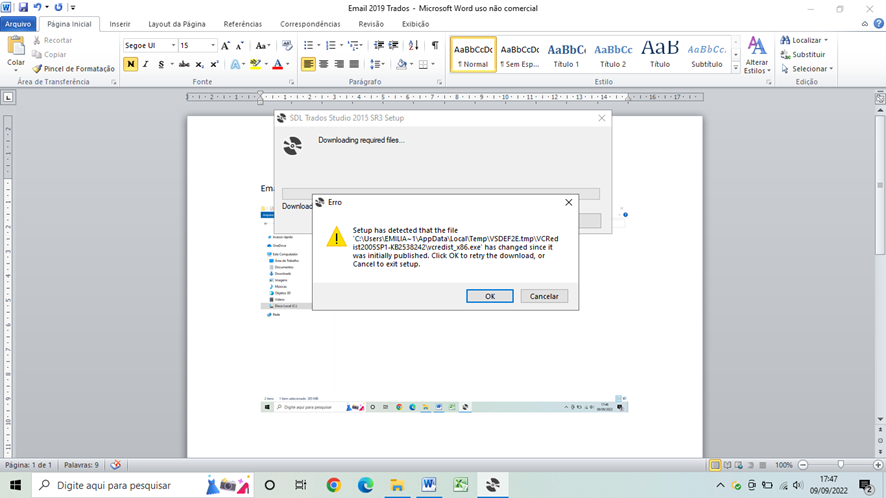Open the font size 15 dropdown
This screenshot has height=498, width=886.
213,45
